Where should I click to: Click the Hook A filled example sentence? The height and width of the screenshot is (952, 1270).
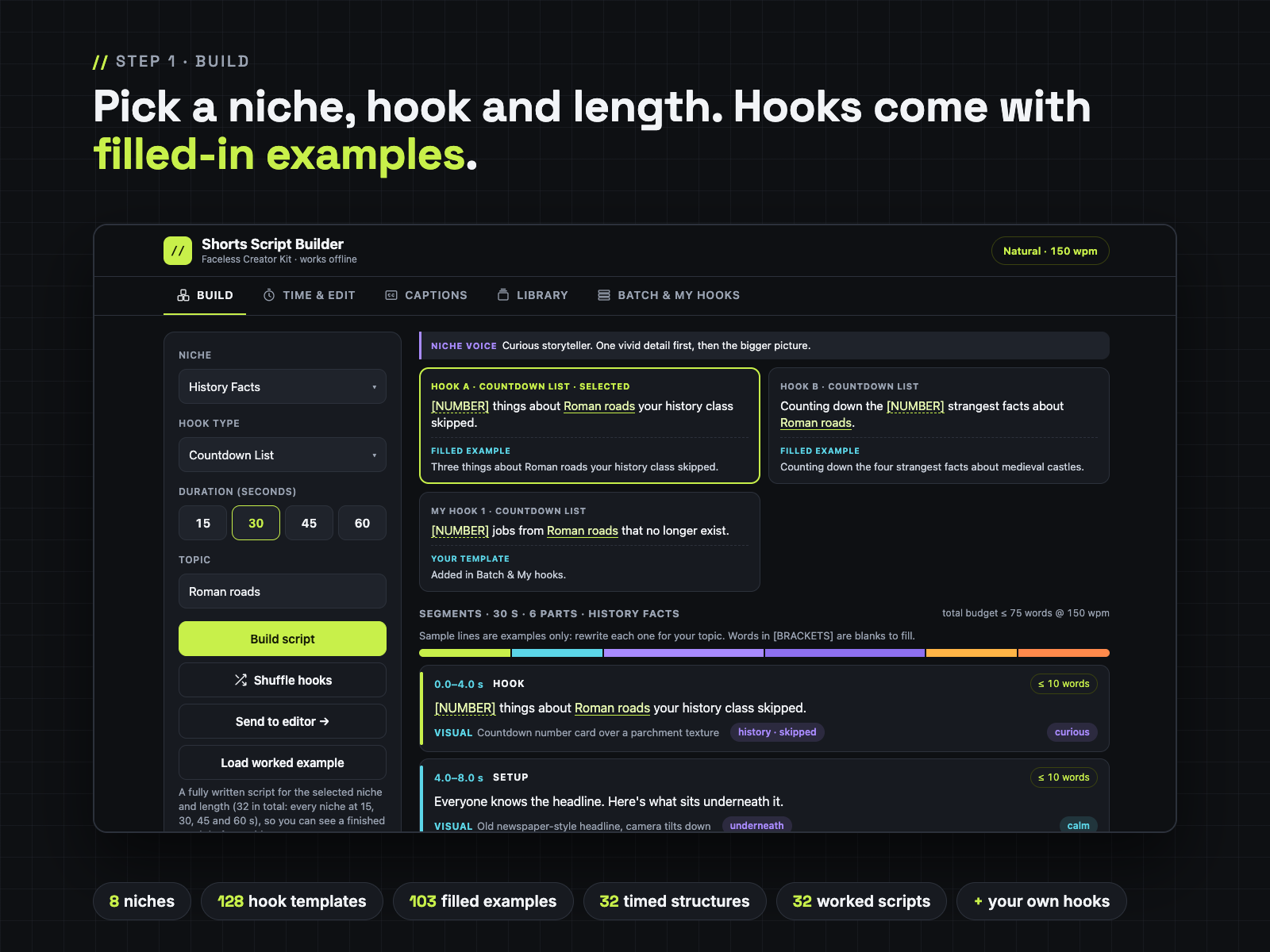point(575,467)
